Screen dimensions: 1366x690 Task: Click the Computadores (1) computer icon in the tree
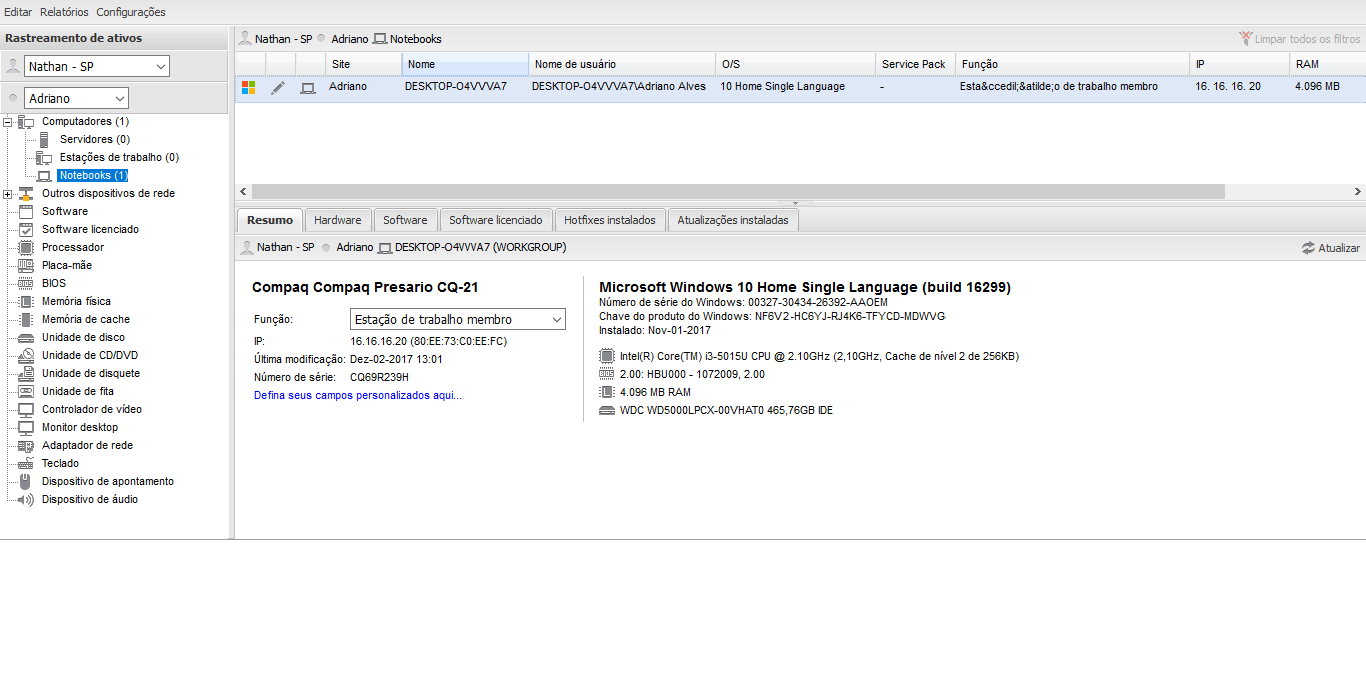pyautogui.click(x=26, y=121)
